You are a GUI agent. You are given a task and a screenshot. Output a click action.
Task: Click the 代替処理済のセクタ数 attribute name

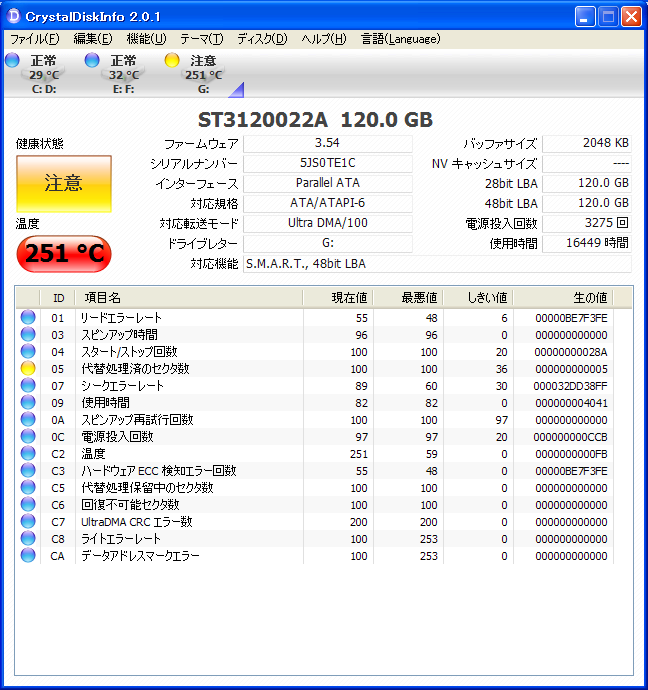pyautogui.click(x=135, y=369)
